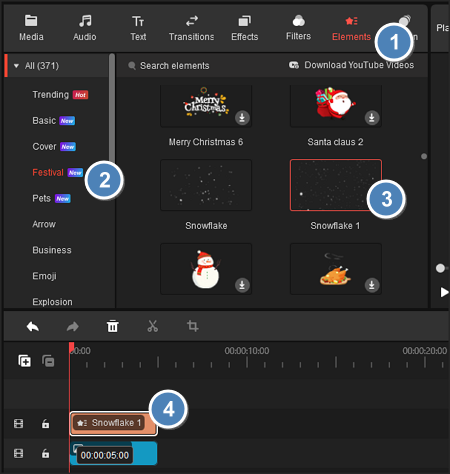Click the 00:00:20:00 ruler mark
This screenshot has height=474, width=450.
(425, 351)
